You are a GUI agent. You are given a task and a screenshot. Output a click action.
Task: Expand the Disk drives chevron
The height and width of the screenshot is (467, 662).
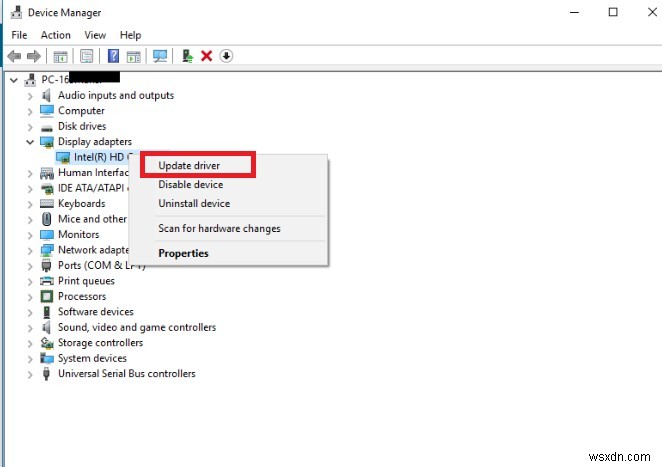[30, 127]
